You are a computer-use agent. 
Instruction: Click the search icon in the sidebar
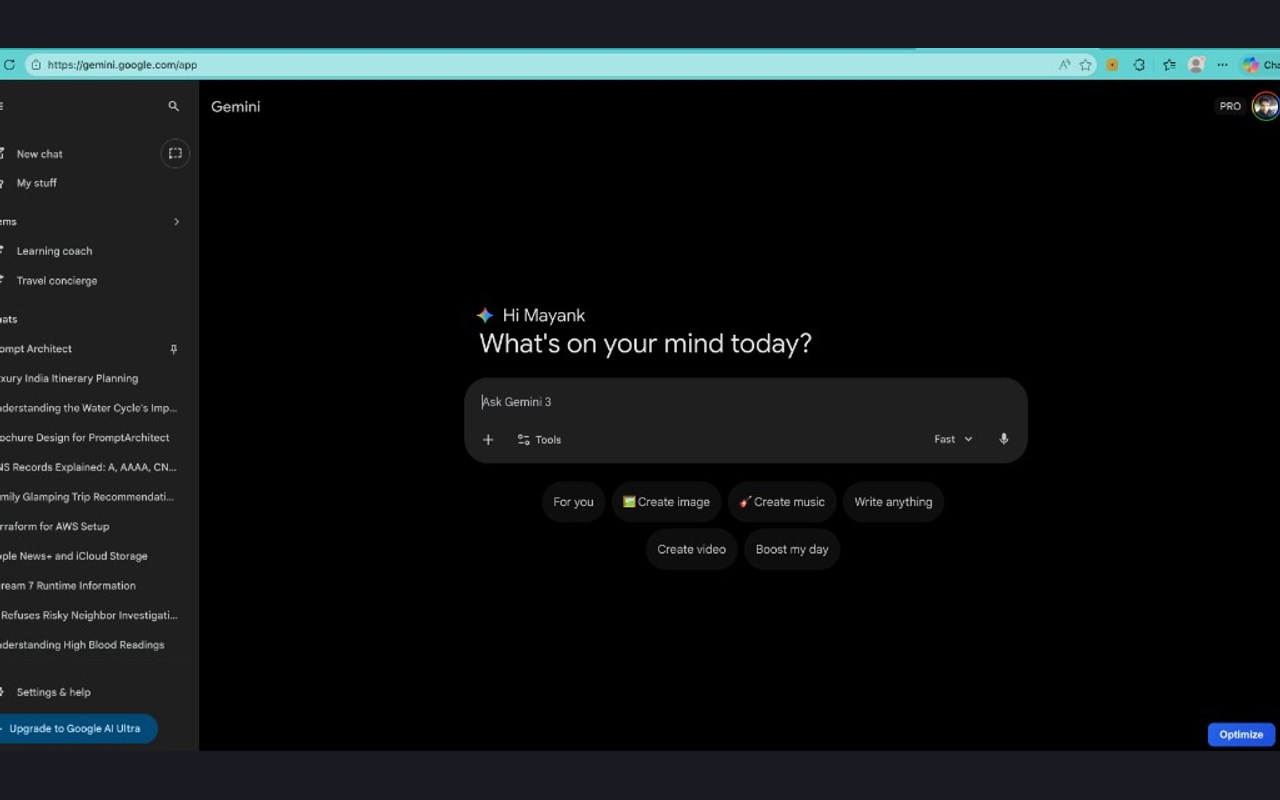pyautogui.click(x=174, y=106)
